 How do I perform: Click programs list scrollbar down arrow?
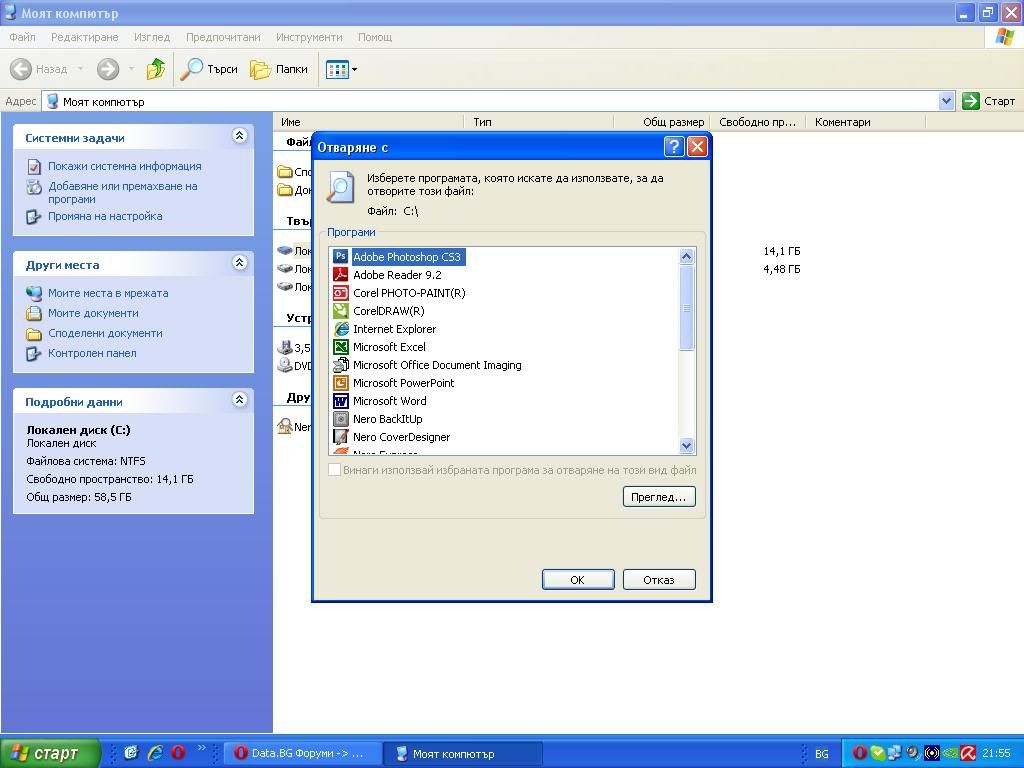pyautogui.click(x=686, y=446)
